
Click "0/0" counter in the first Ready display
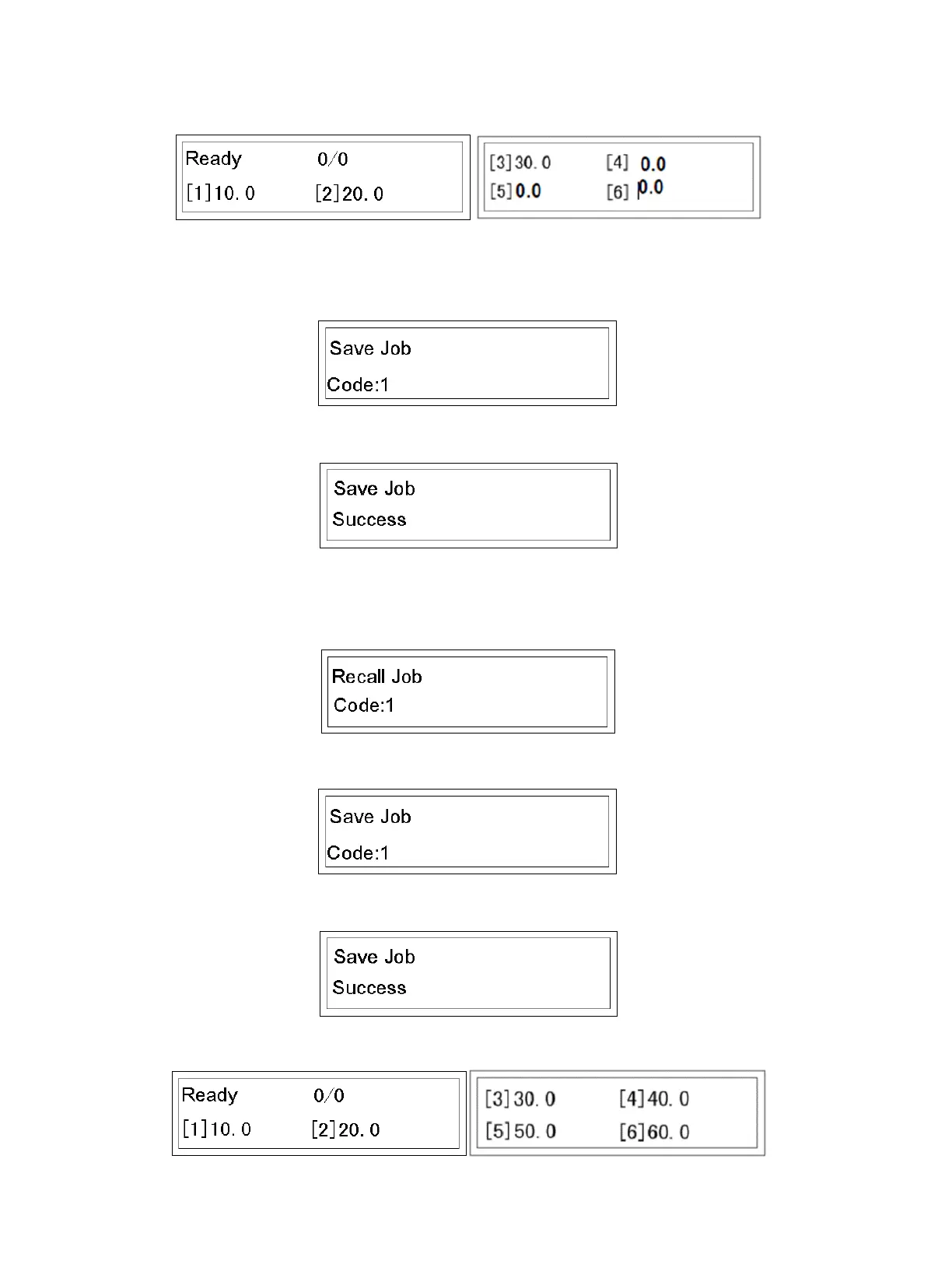tap(332, 159)
